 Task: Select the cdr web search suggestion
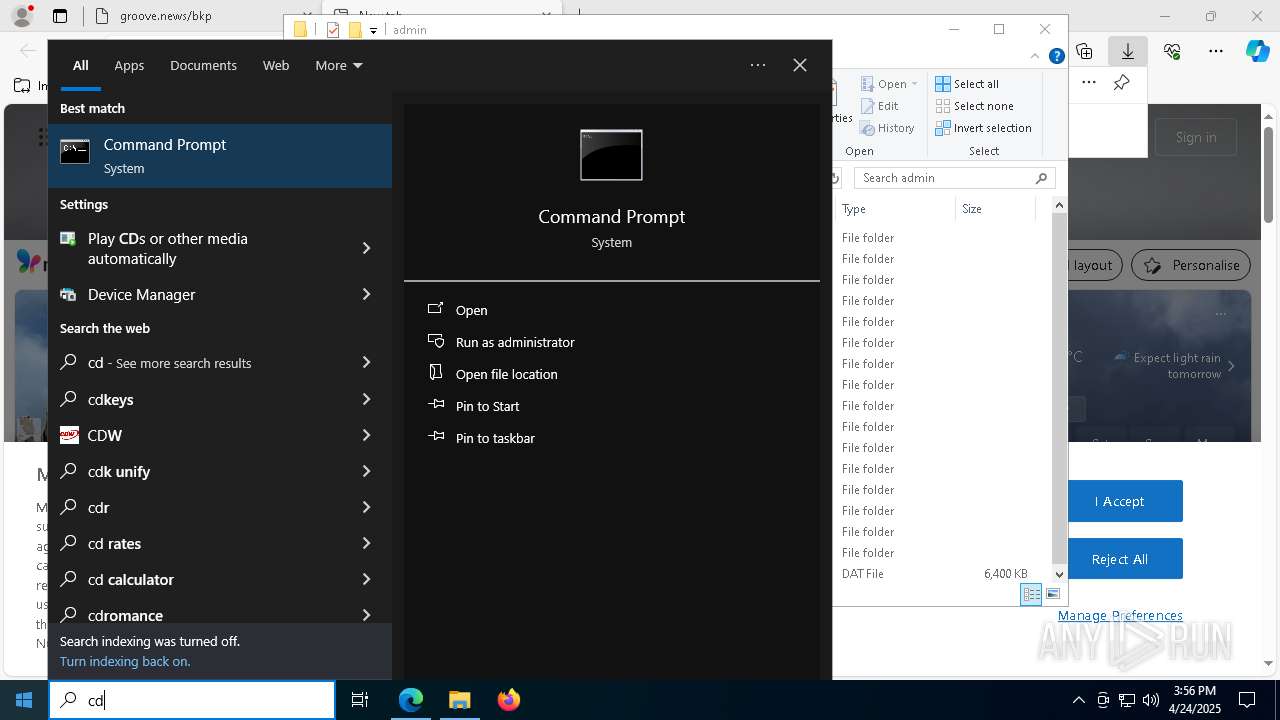coord(220,507)
